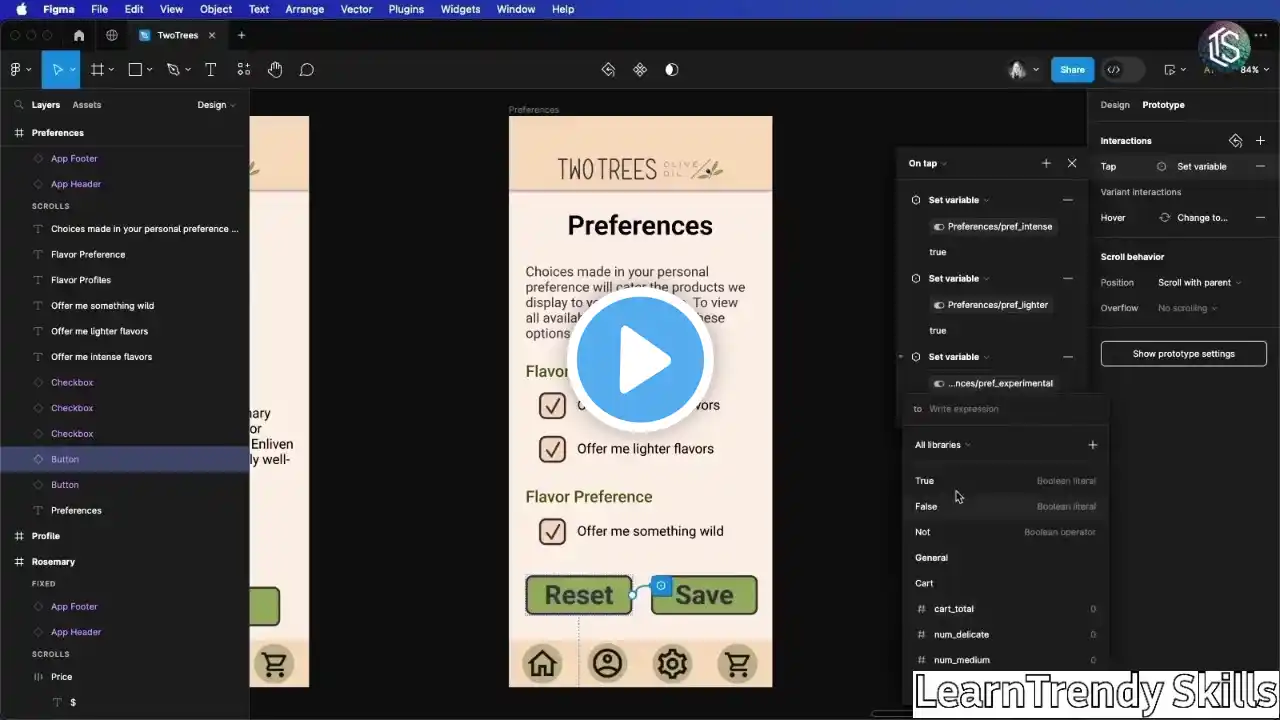This screenshot has width=1280, height=720.
Task: Toggle the lighter flavors checkbox
Action: click(x=552, y=449)
